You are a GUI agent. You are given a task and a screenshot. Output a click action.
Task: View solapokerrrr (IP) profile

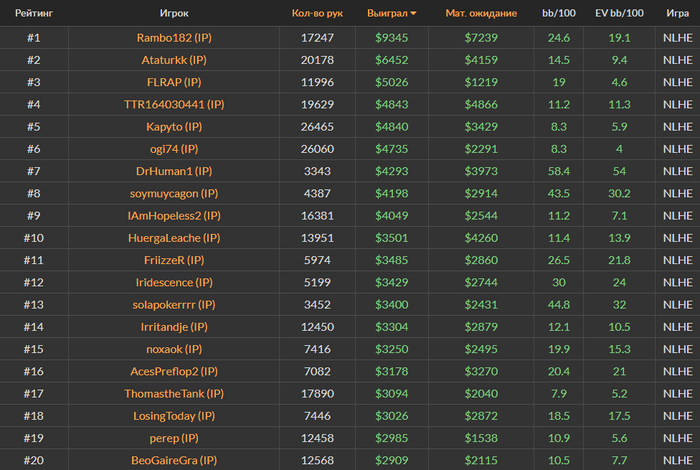(x=174, y=304)
